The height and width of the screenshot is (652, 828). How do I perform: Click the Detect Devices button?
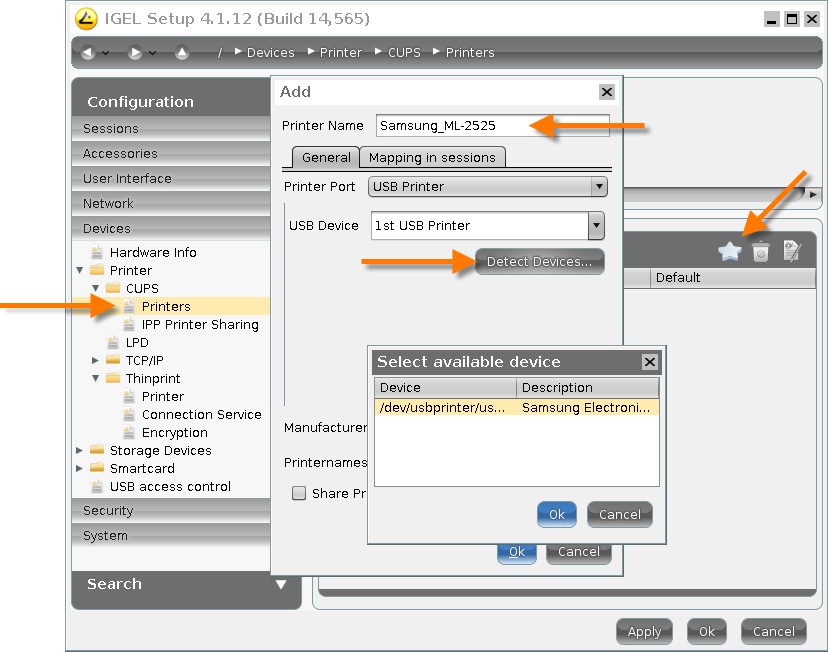tap(539, 261)
